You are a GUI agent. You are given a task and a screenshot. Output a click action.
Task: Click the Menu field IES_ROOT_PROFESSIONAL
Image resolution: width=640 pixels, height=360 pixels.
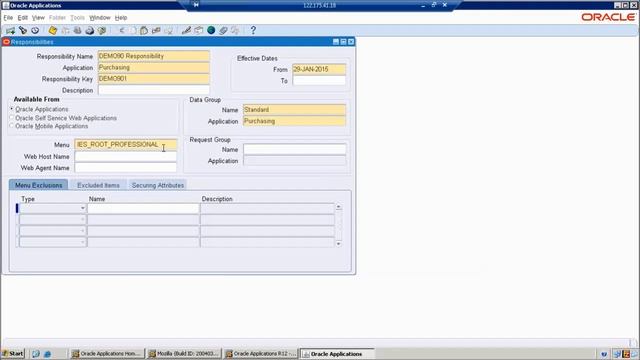pos(126,144)
